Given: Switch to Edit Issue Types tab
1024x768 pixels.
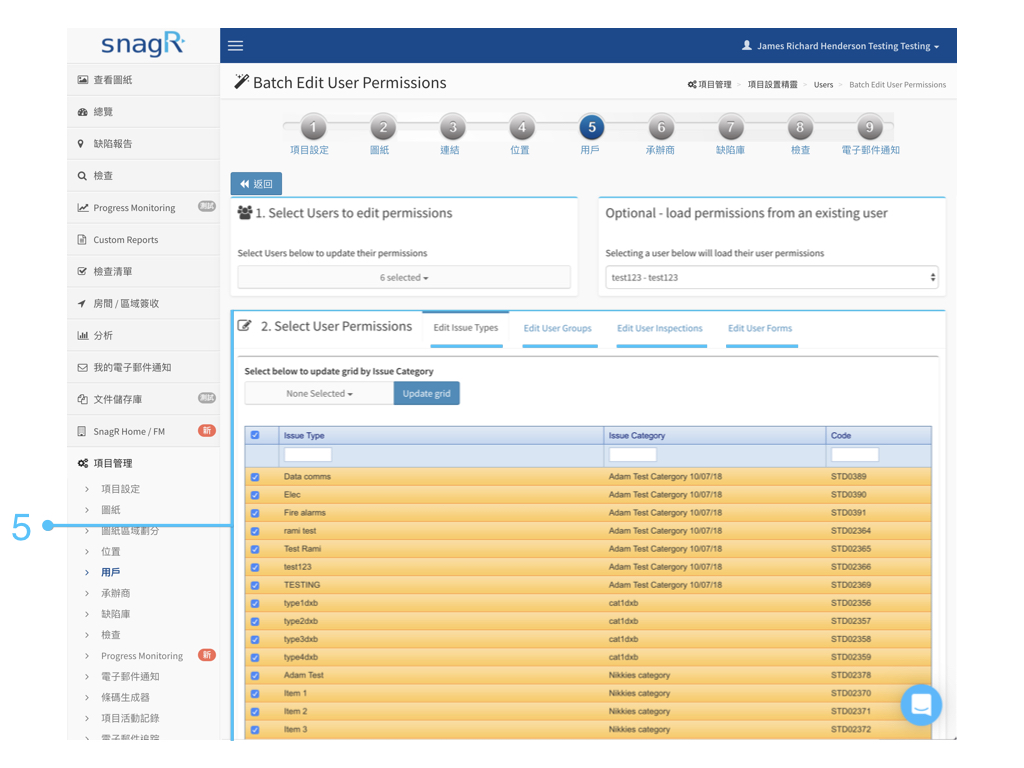Looking at the screenshot, I should [x=466, y=328].
